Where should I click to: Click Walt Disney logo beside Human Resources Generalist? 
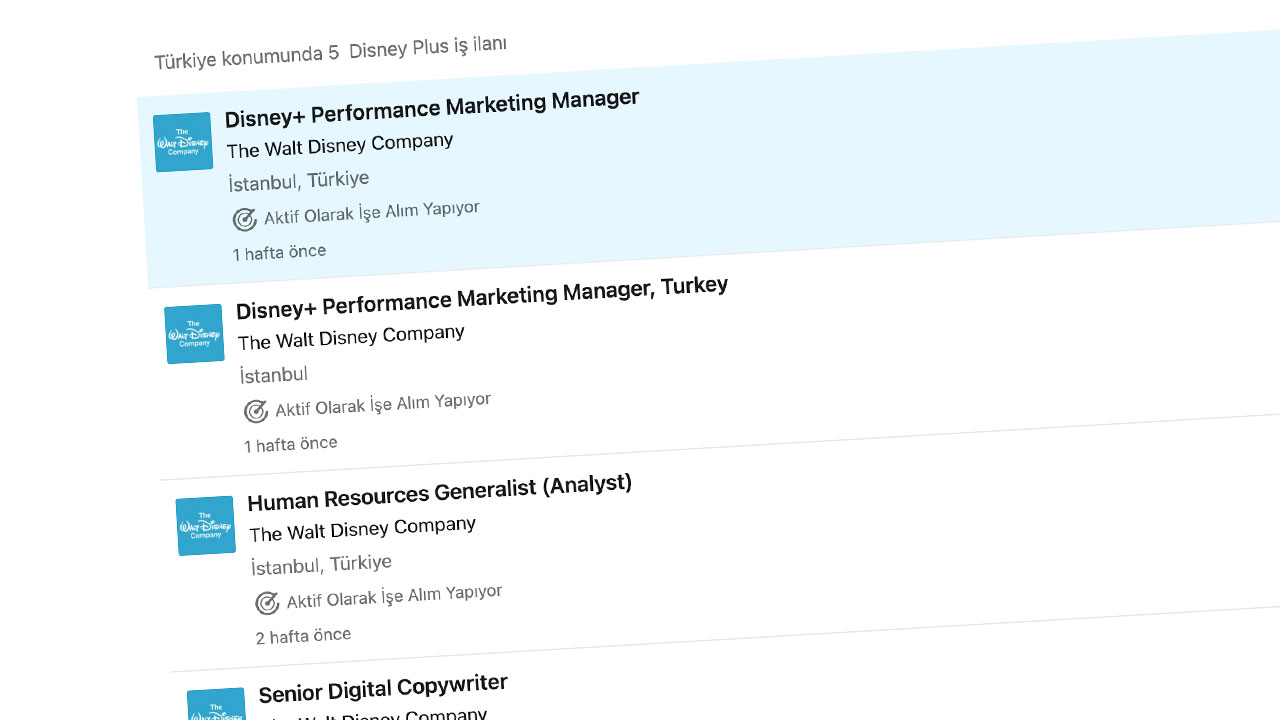point(206,526)
